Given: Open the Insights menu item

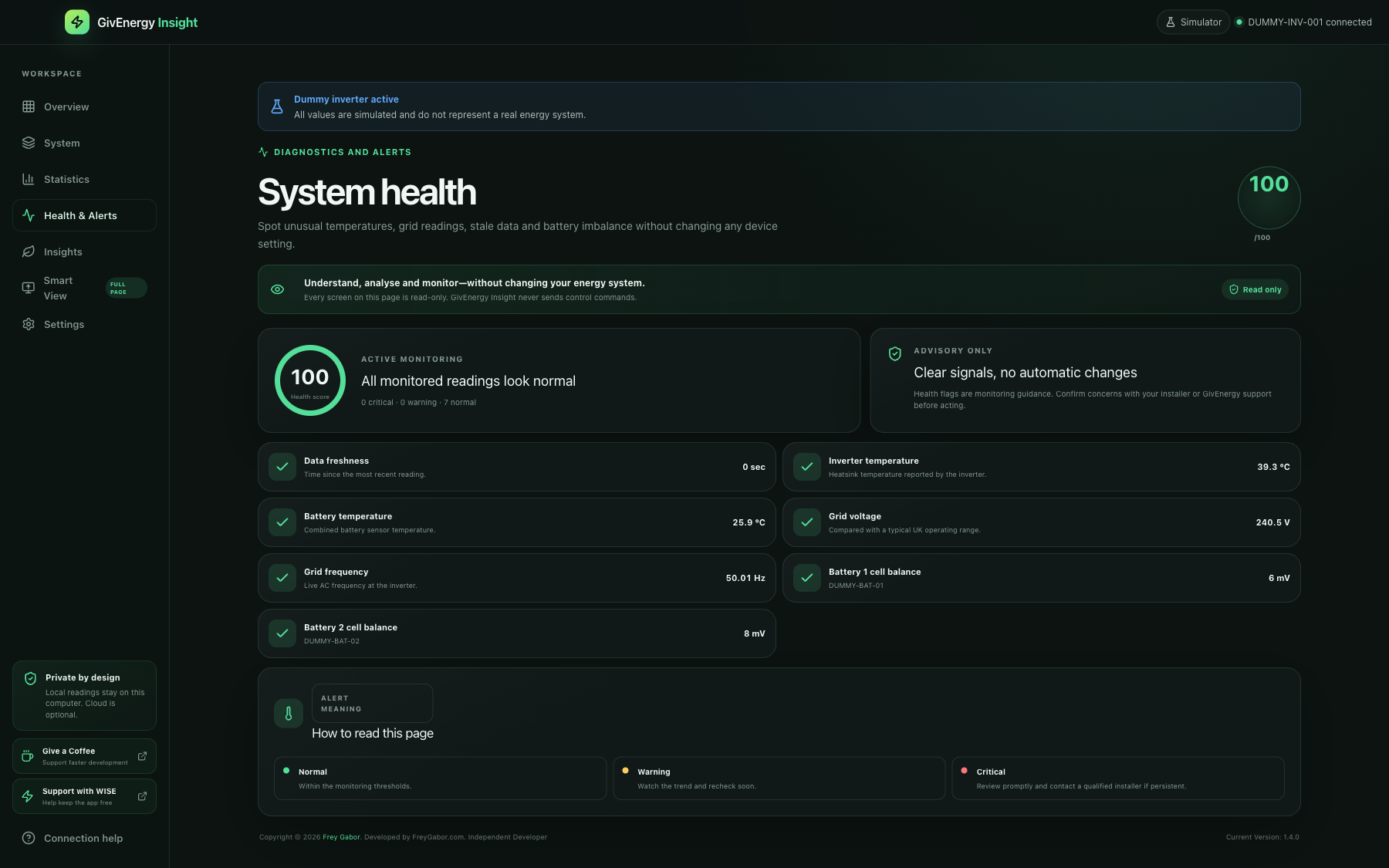Looking at the screenshot, I should (x=84, y=252).
